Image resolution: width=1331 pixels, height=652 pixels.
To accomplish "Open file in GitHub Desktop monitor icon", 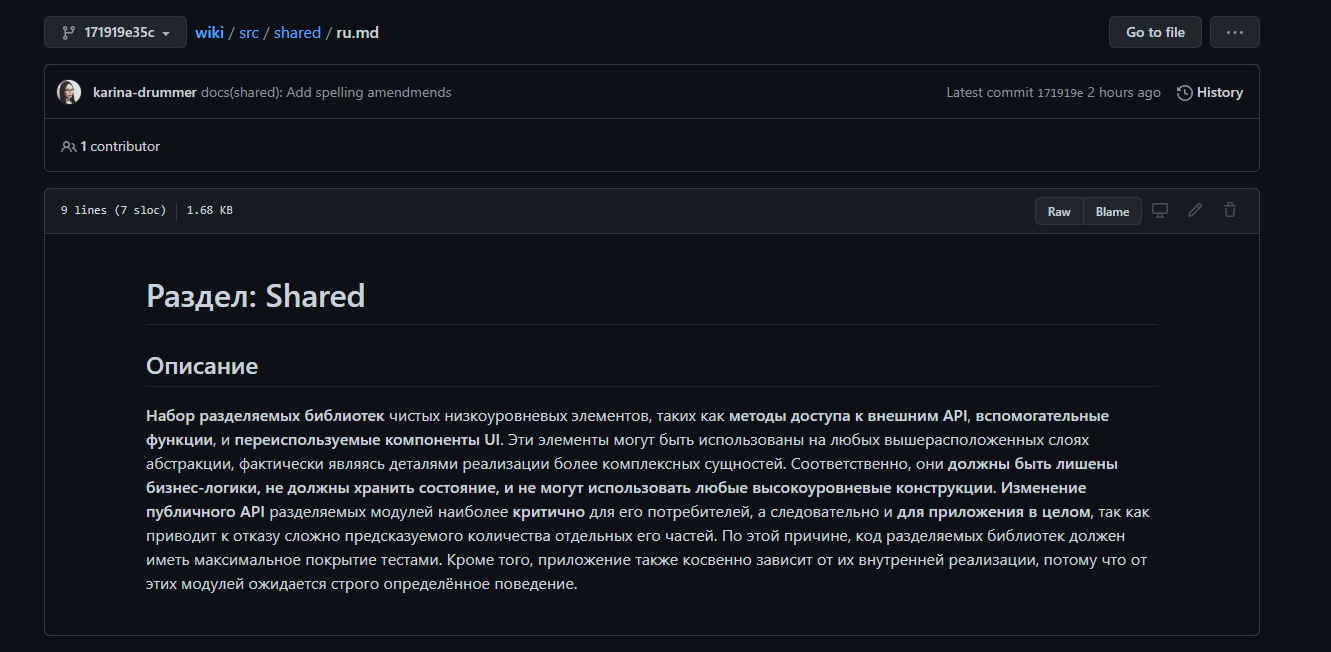I will point(1160,210).
